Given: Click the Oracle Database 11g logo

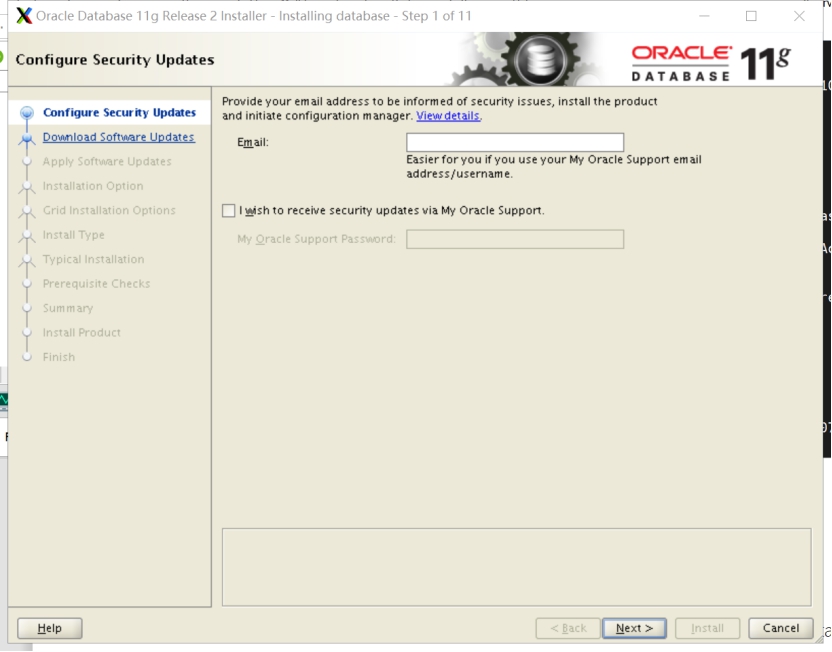Looking at the screenshot, I should (710, 63).
